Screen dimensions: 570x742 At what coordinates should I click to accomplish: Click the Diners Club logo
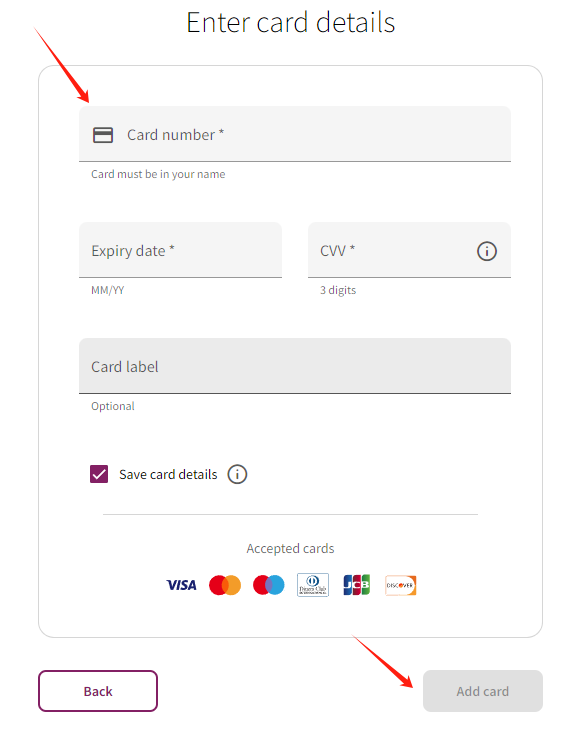(x=313, y=585)
